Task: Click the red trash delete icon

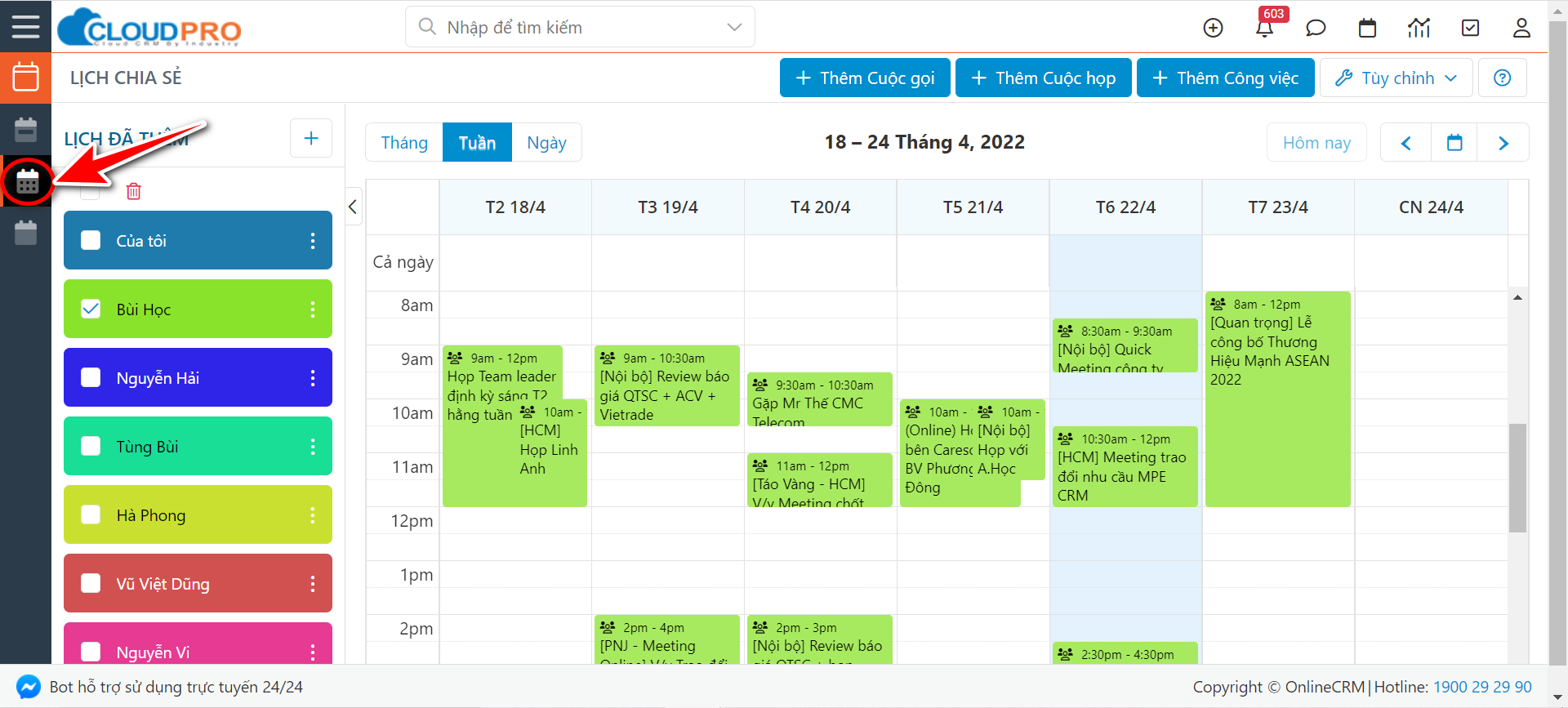Action: [134, 191]
